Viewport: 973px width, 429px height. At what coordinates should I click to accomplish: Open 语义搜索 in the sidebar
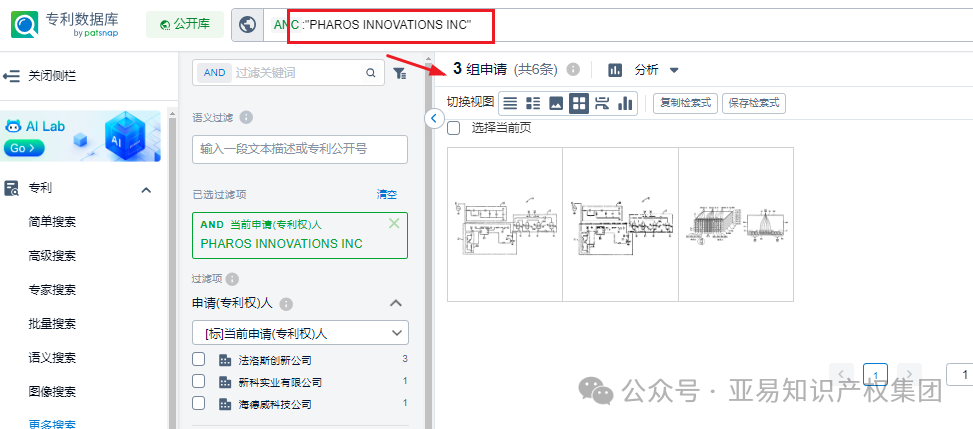[53, 358]
